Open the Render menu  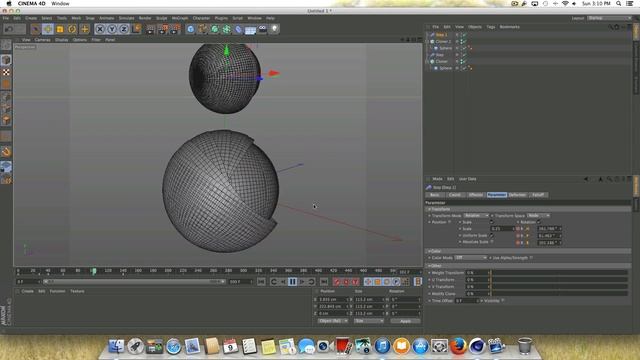click(x=145, y=18)
